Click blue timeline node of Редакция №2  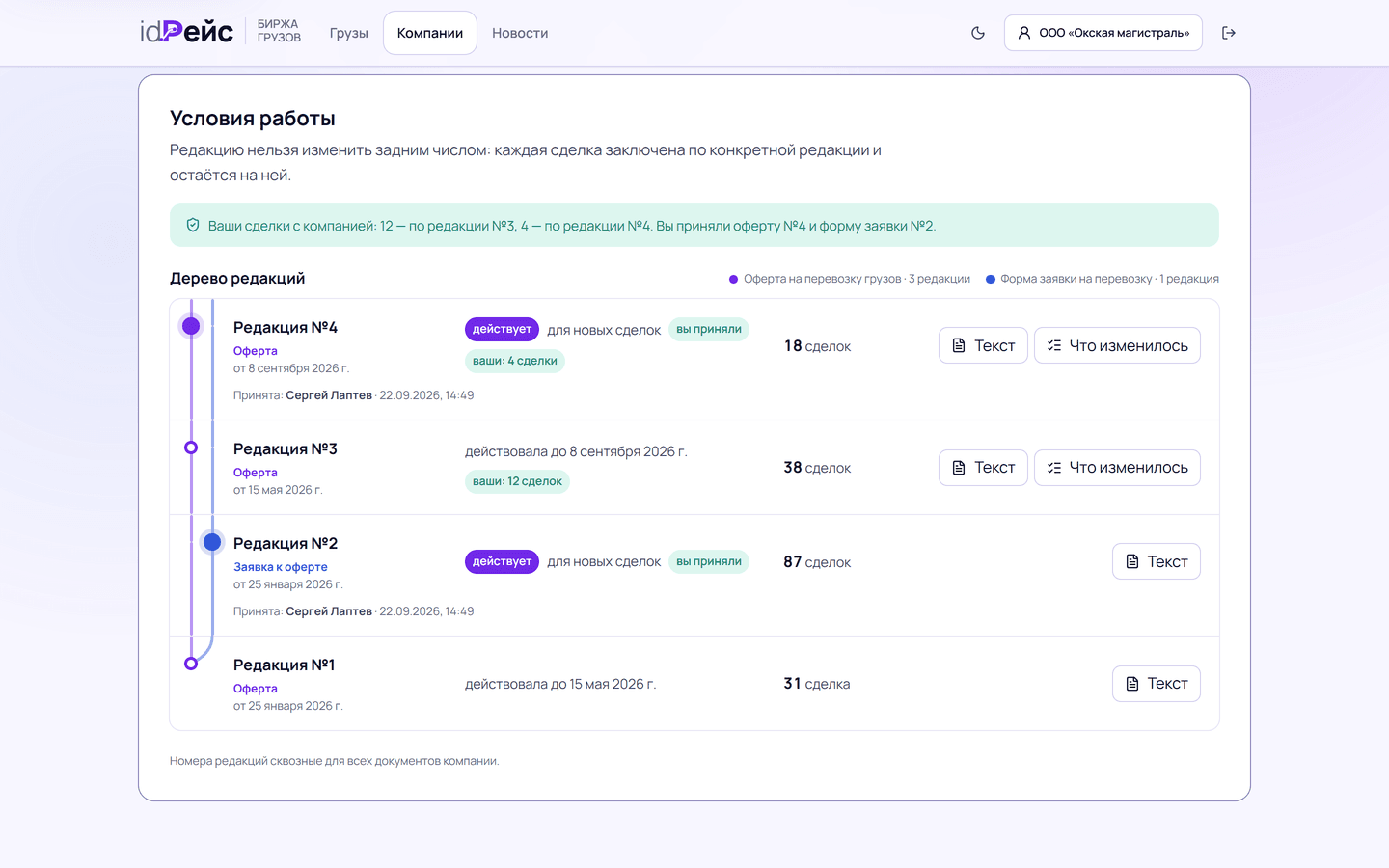click(212, 542)
